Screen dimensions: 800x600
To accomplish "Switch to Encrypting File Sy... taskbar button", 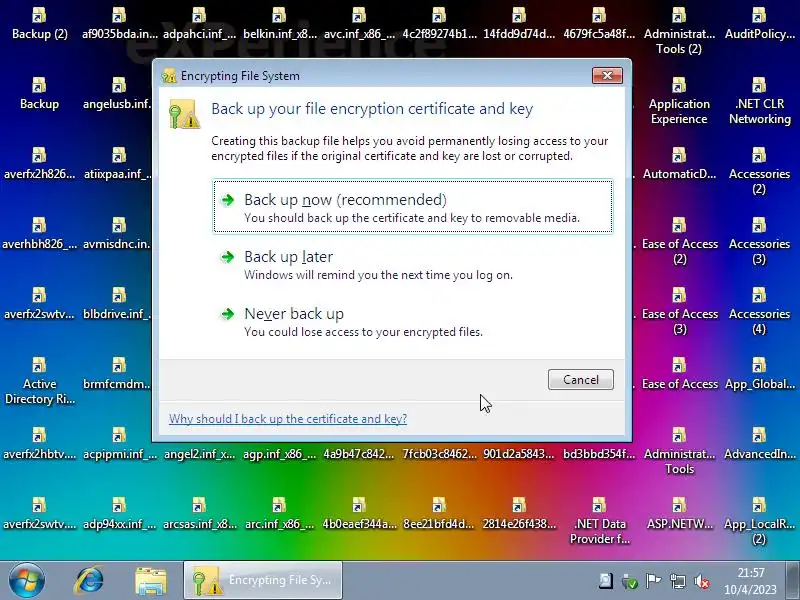I will click(263, 580).
